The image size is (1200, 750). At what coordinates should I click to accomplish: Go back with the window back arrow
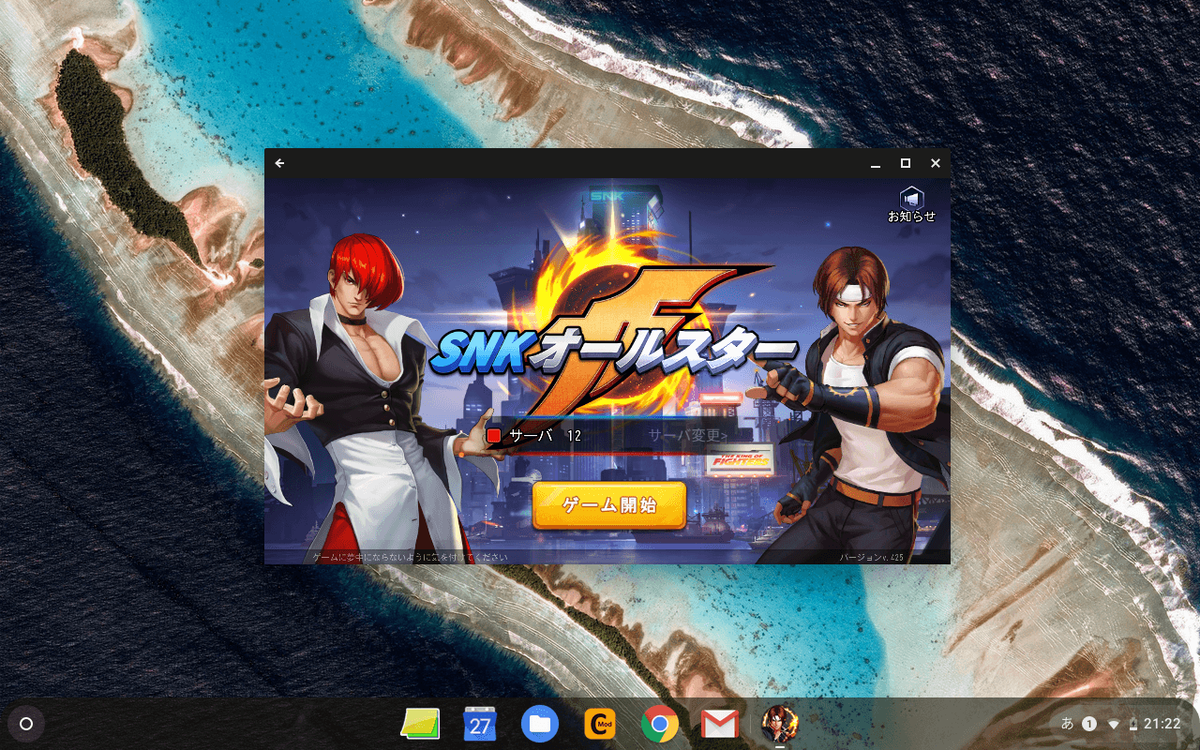tap(280, 163)
